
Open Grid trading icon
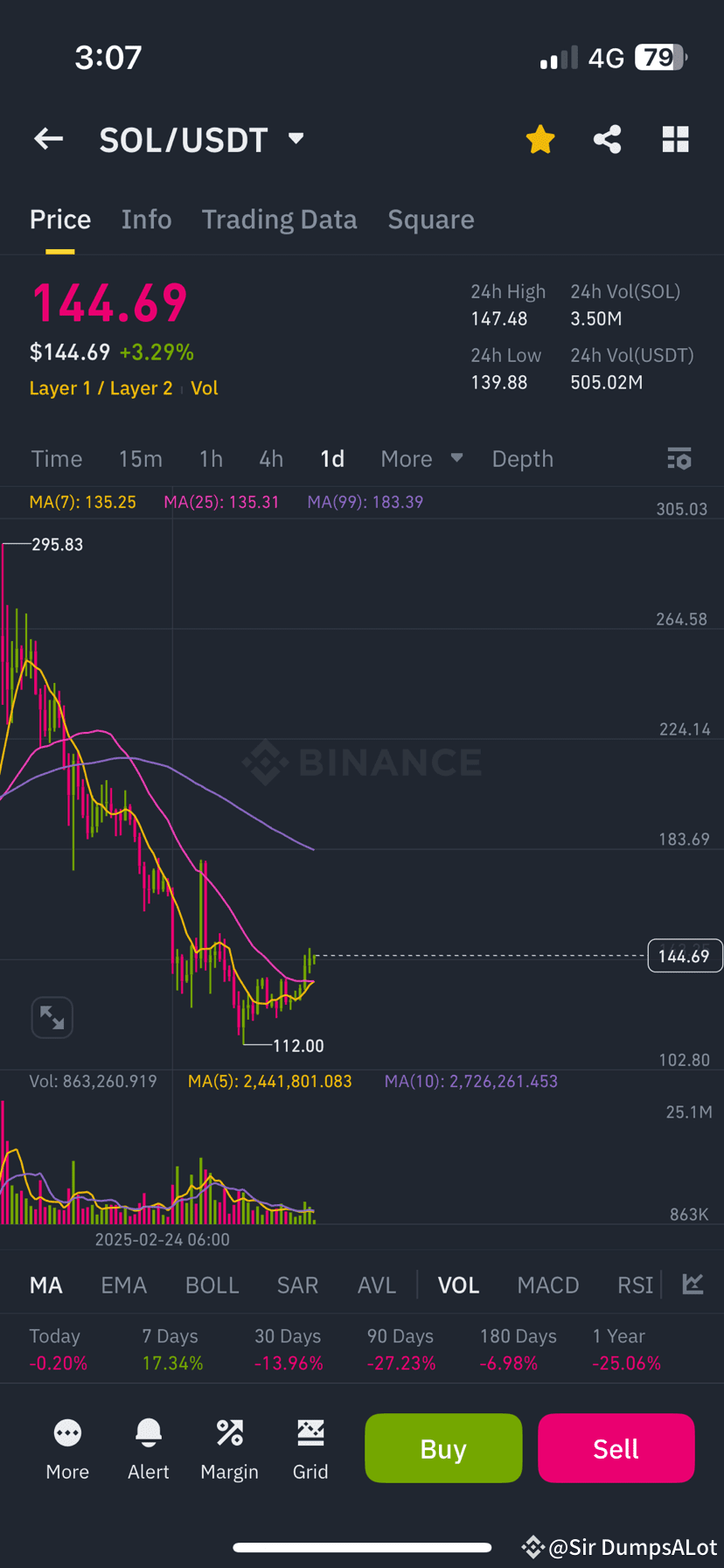tap(310, 1433)
